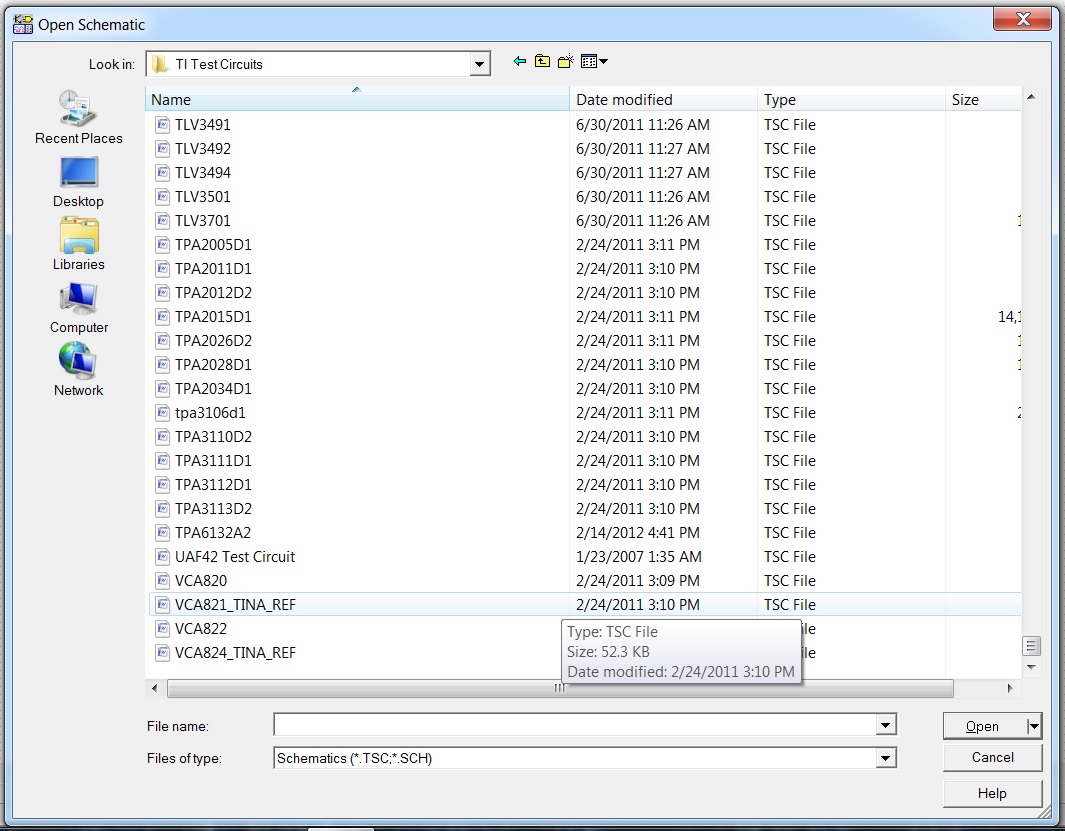Go back to last folder visited
This screenshot has width=1065, height=831.
click(520, 62)
